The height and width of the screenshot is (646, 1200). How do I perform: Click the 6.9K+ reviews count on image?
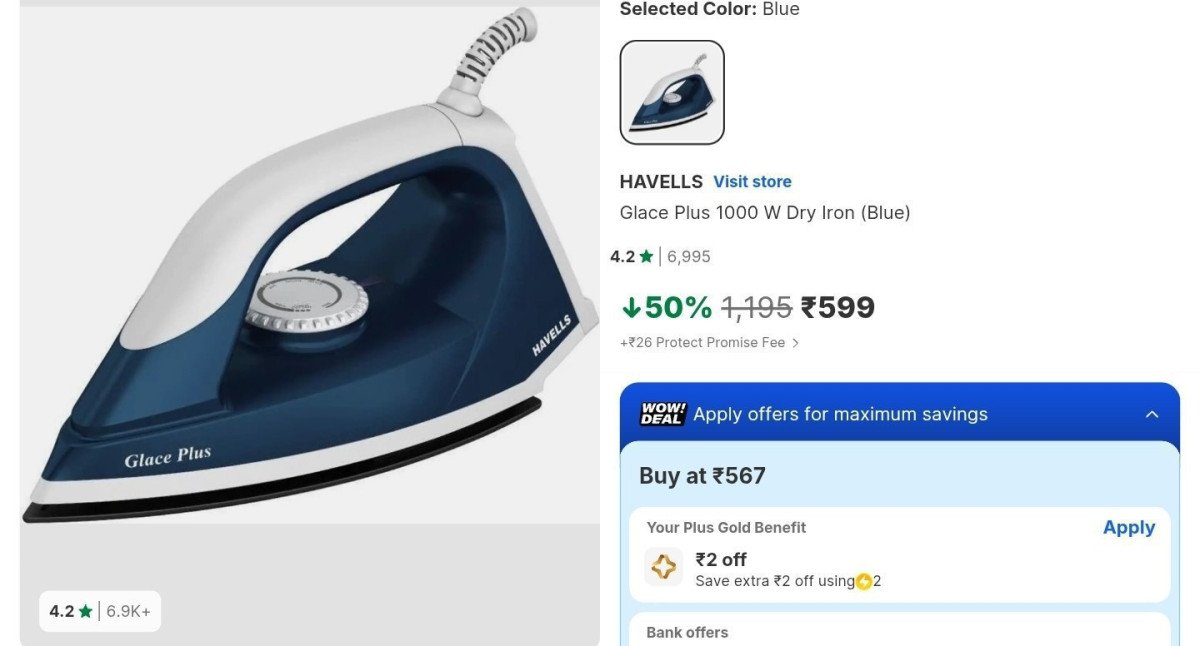(x=129, y=611)
